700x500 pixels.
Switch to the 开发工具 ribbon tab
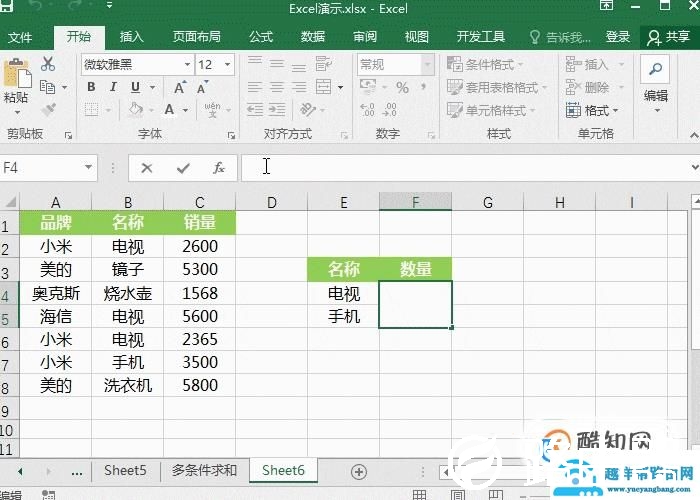pyautogui.click(x=480, y=37)
